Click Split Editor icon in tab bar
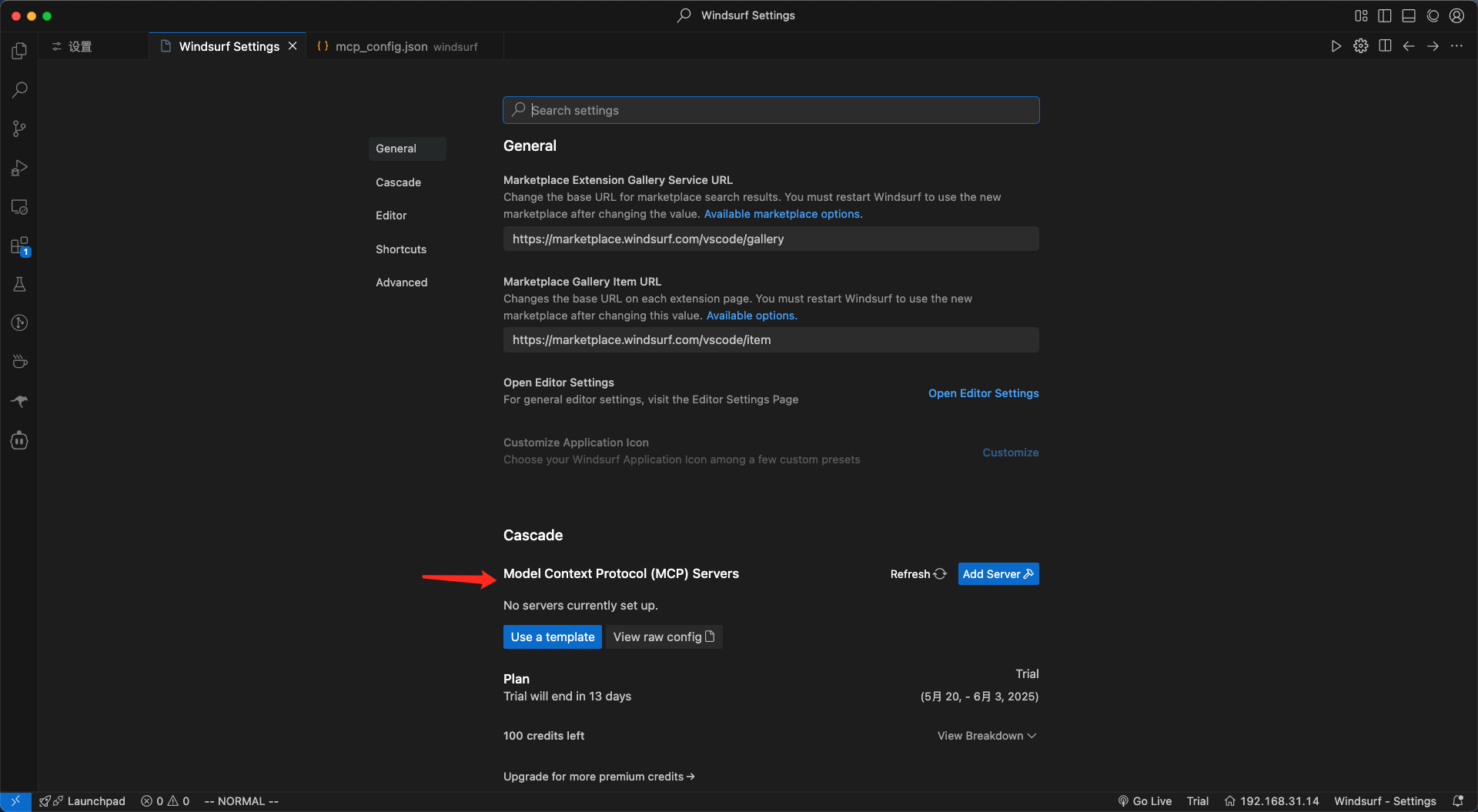Screen dimensions: 1478x812 coord(1385,46)
